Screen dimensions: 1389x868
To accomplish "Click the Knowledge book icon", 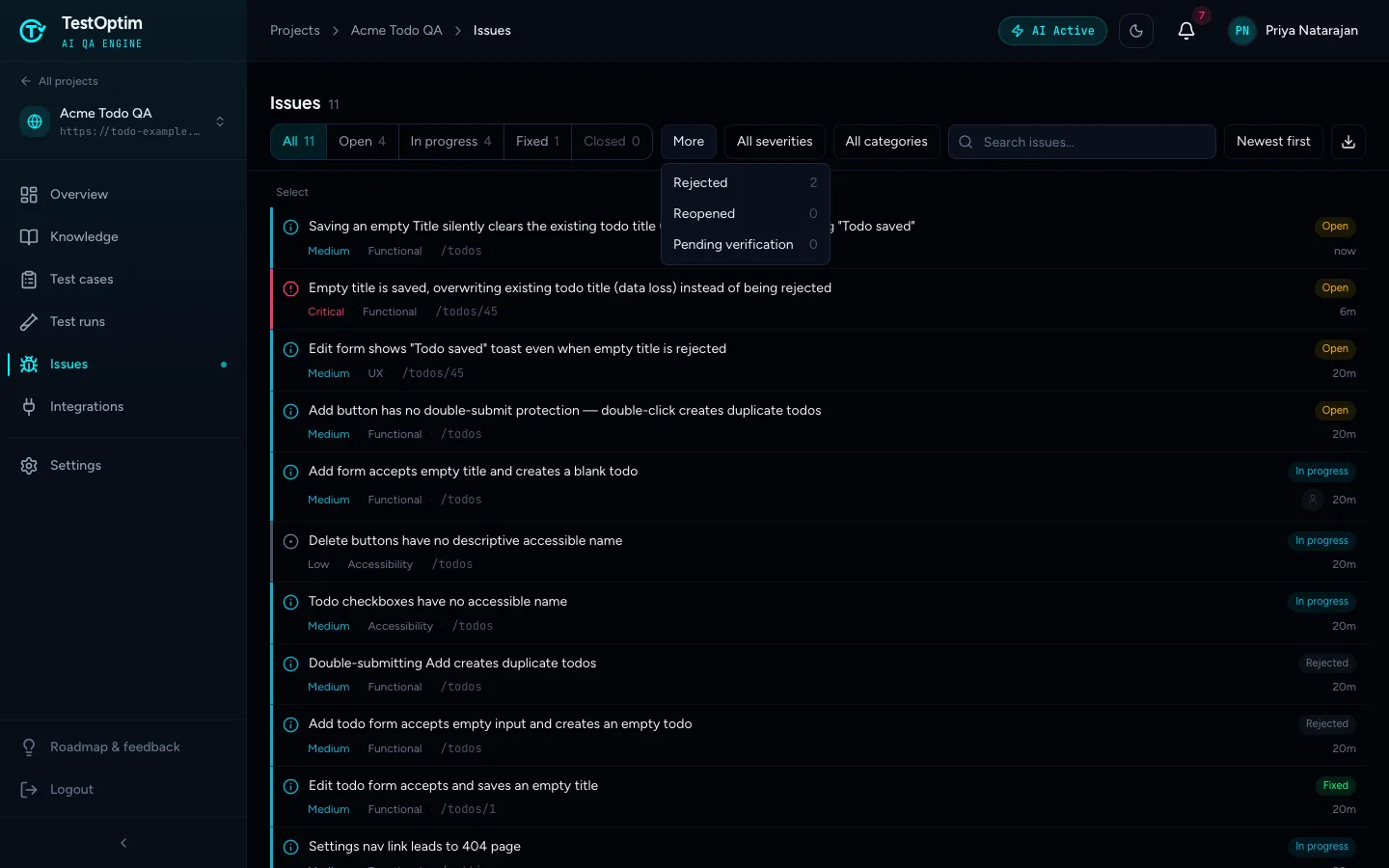I will 29,237.
